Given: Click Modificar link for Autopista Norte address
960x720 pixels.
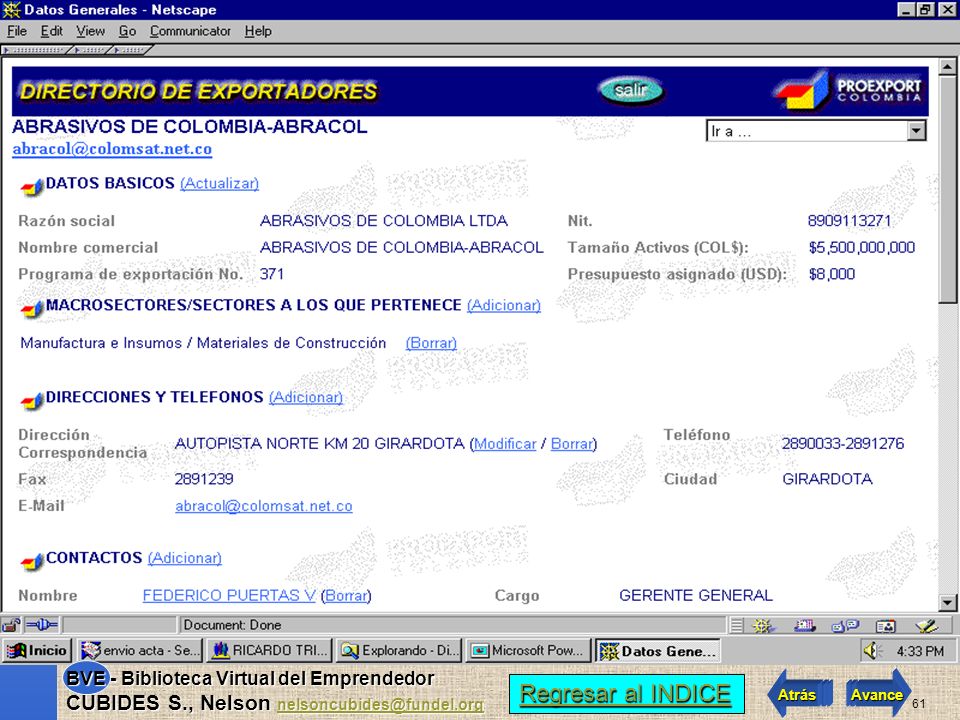Looking at the screenshot, I should 505,444.
